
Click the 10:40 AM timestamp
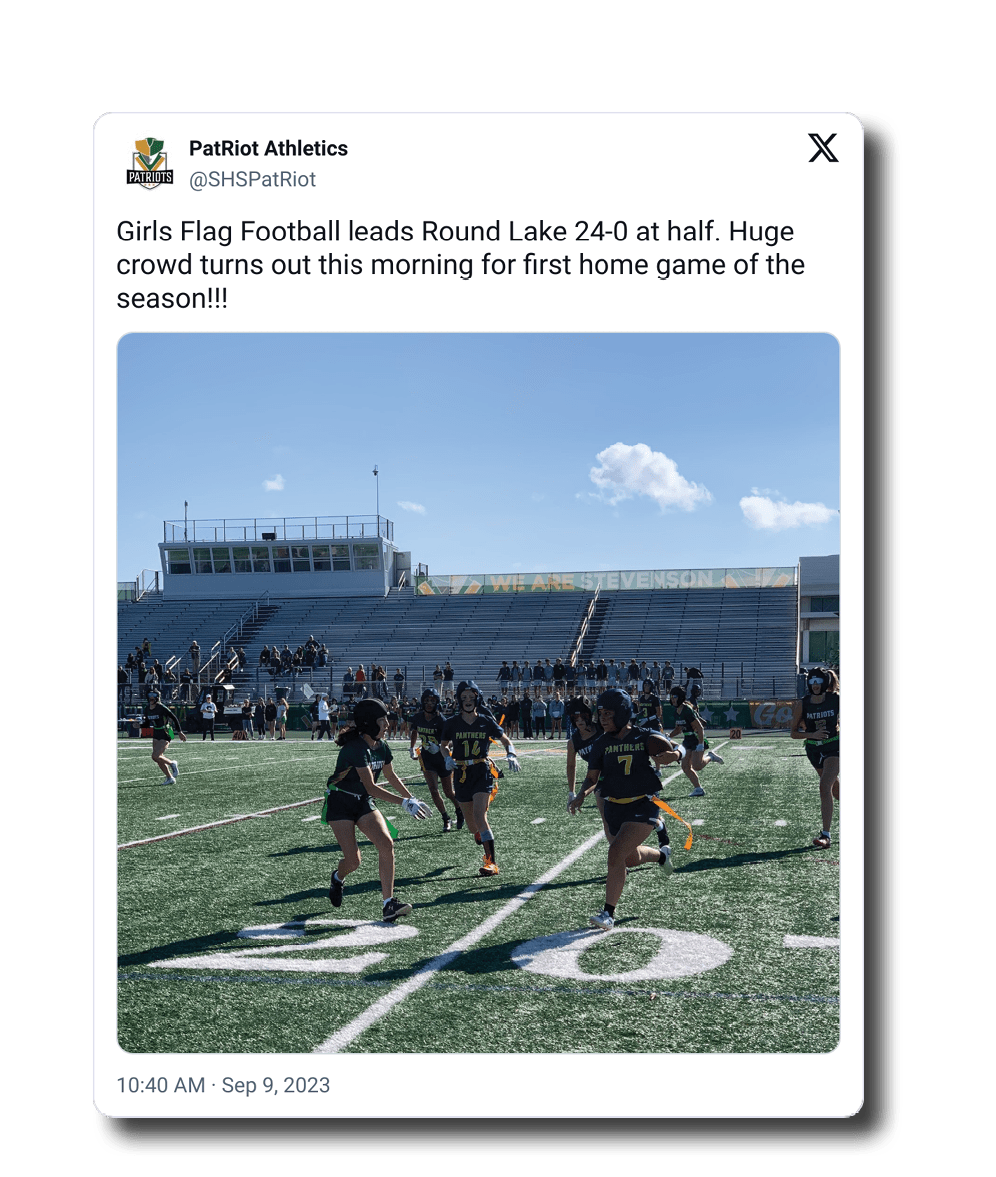pos(161,1085)
